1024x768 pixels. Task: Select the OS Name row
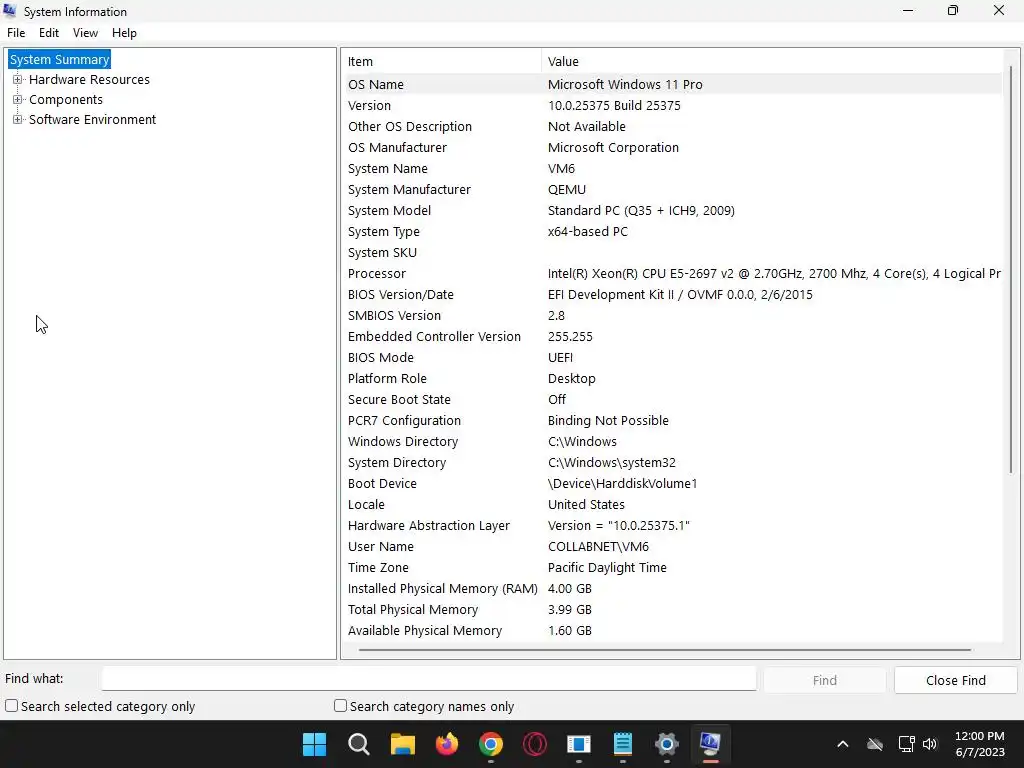pos(674,84)
